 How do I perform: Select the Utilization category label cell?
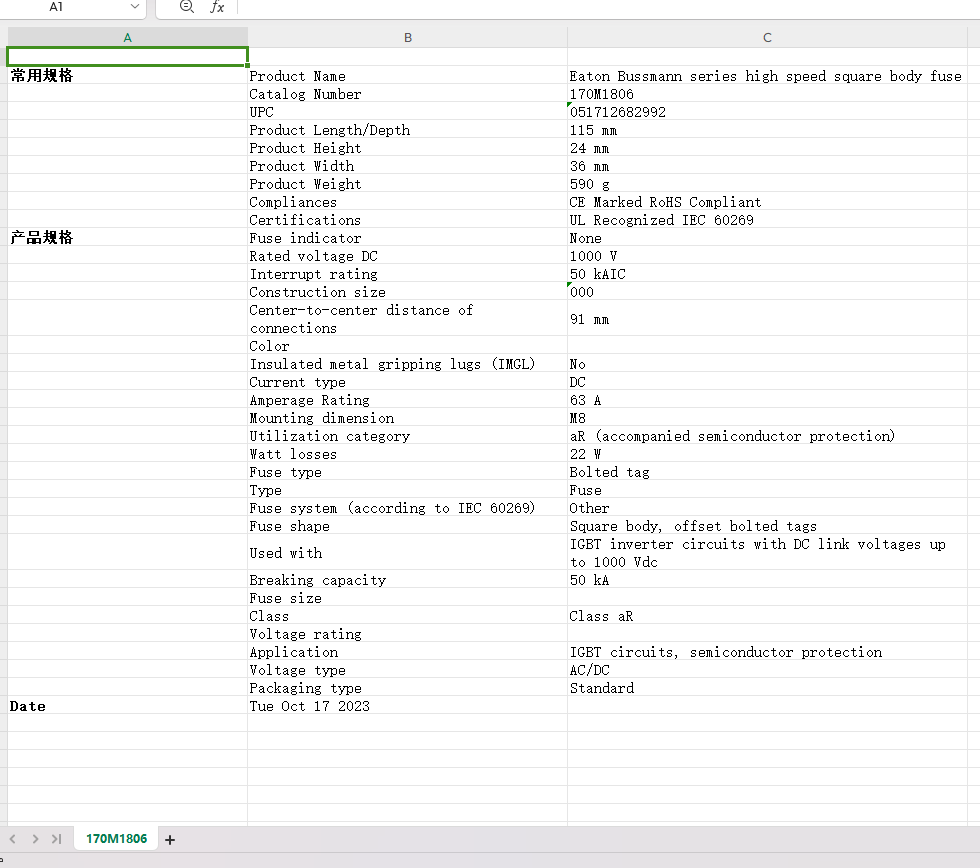point(408,436)
